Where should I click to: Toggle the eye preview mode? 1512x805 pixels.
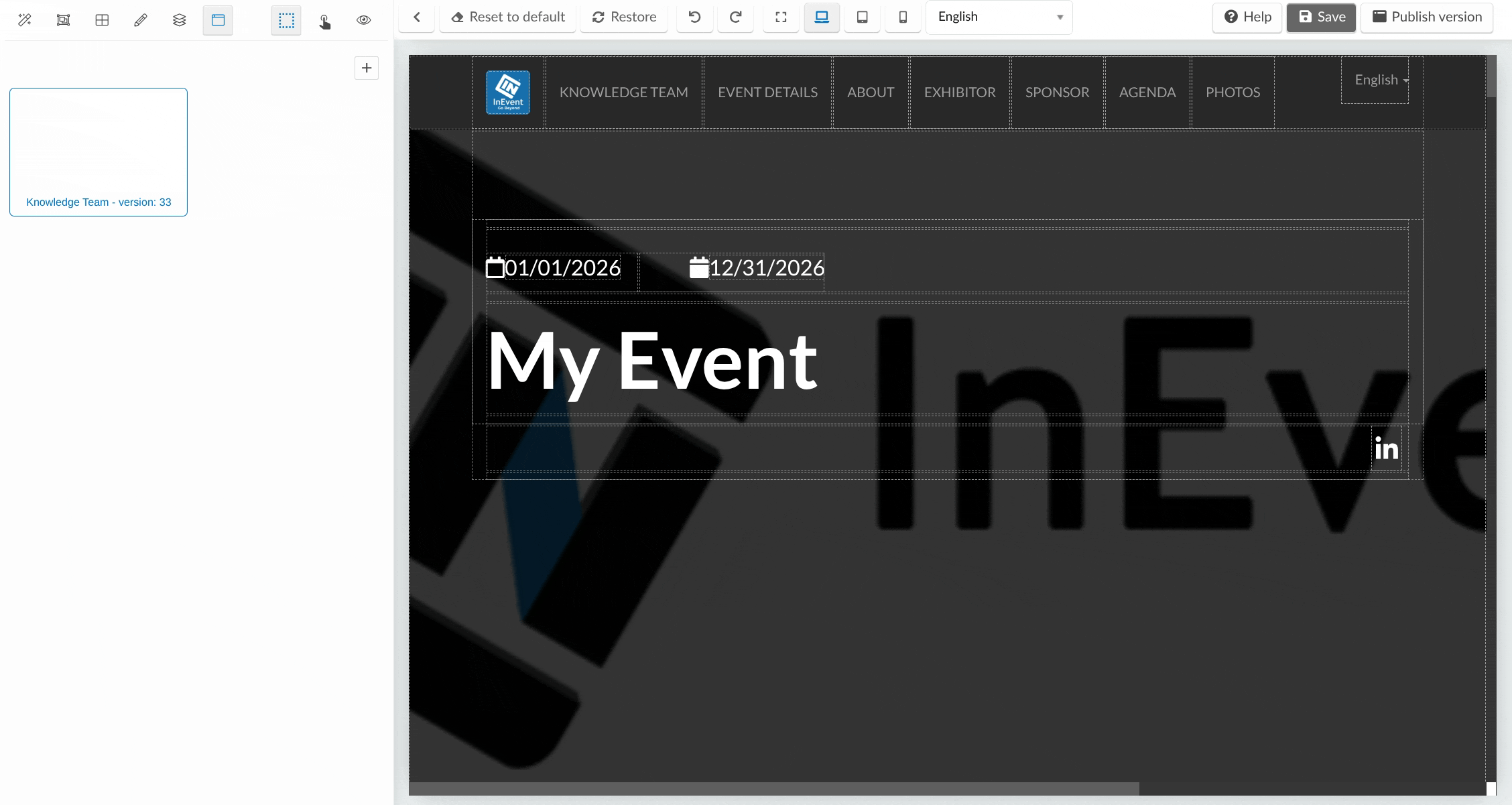pyautogui.click(x=364, y=20)
